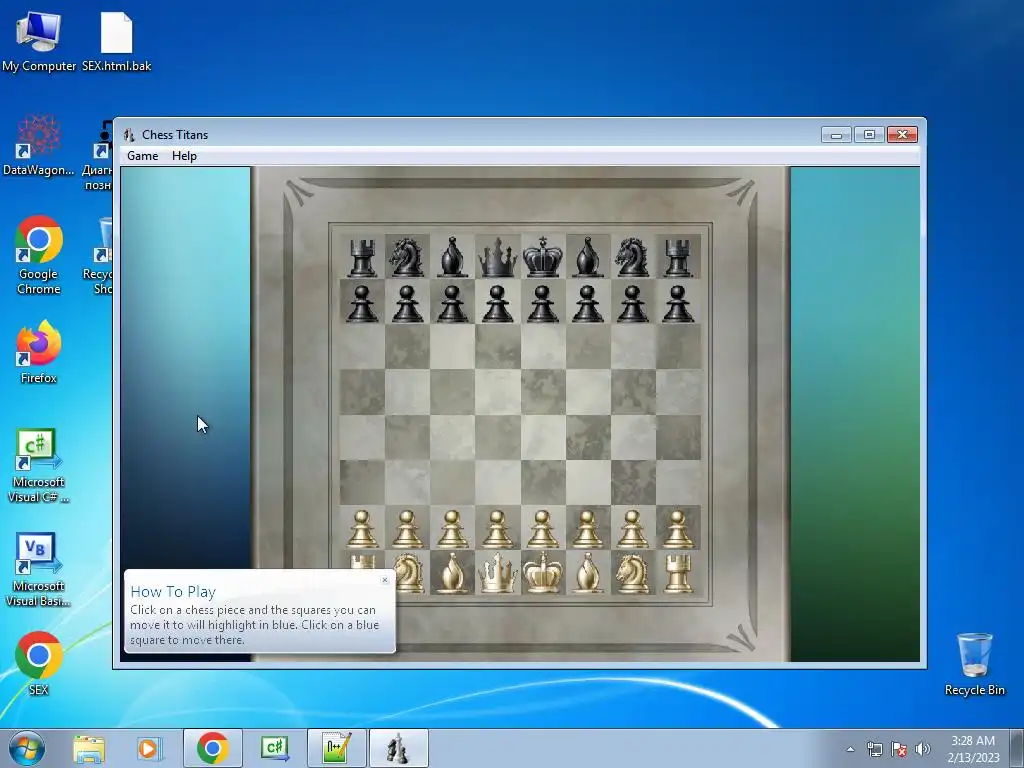The height and width of the screenshot is (768, 1024).
Task: Switch to the Notepad++ taskbar button
Action: tap(337, 748)
